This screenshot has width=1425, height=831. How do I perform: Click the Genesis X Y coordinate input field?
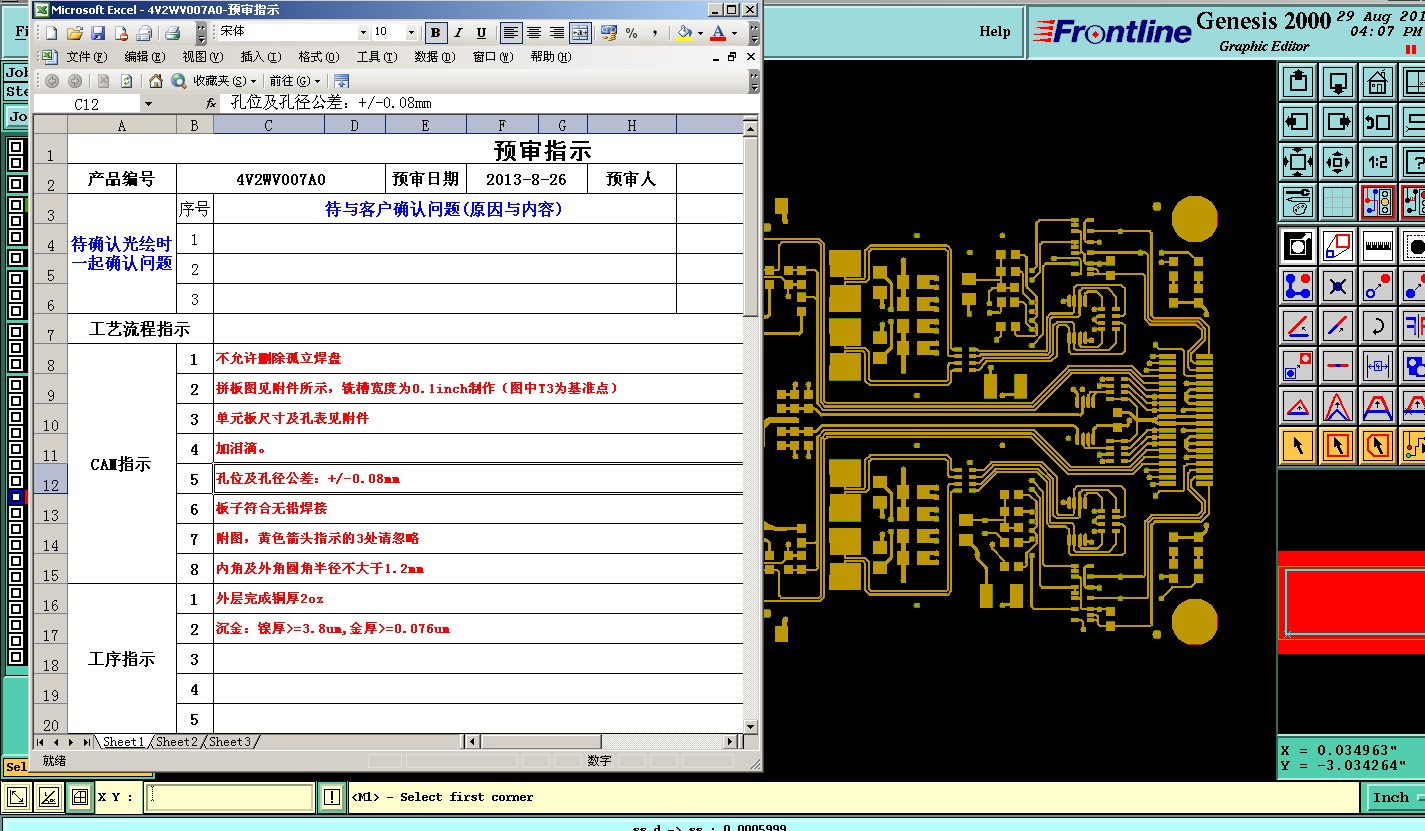coord(230,797)
